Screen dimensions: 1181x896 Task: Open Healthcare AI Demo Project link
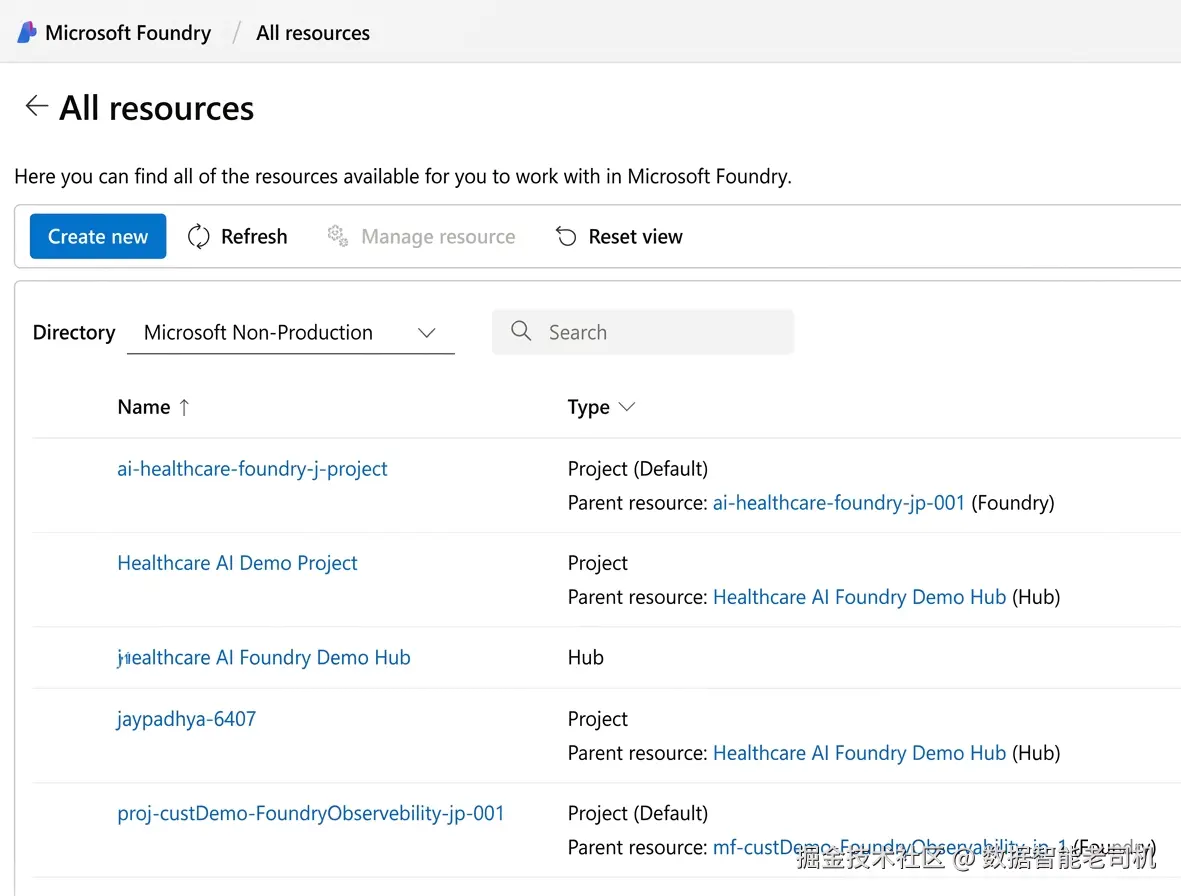pyautogui.click(x=237, y=563)
